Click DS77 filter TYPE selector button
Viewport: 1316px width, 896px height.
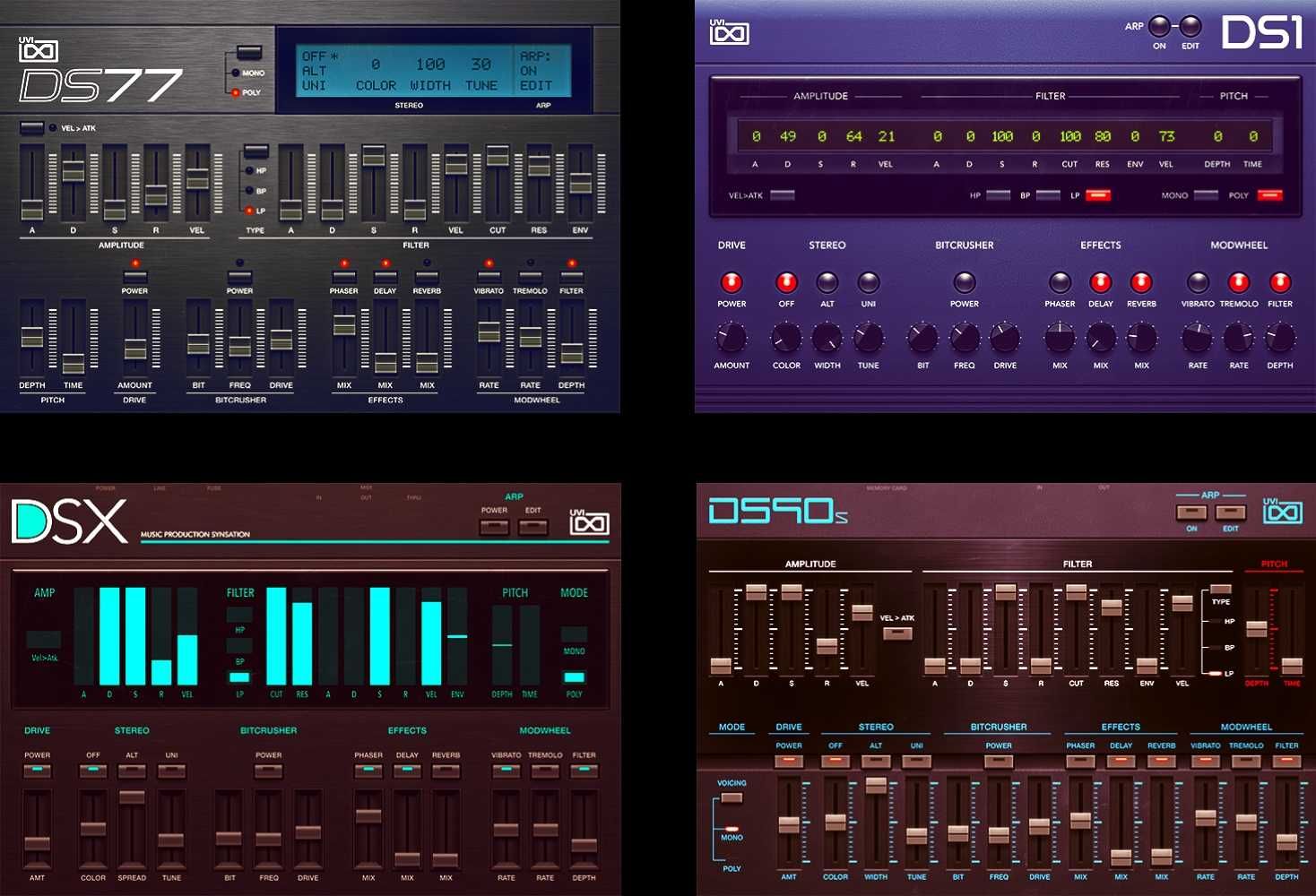[255, 151]
